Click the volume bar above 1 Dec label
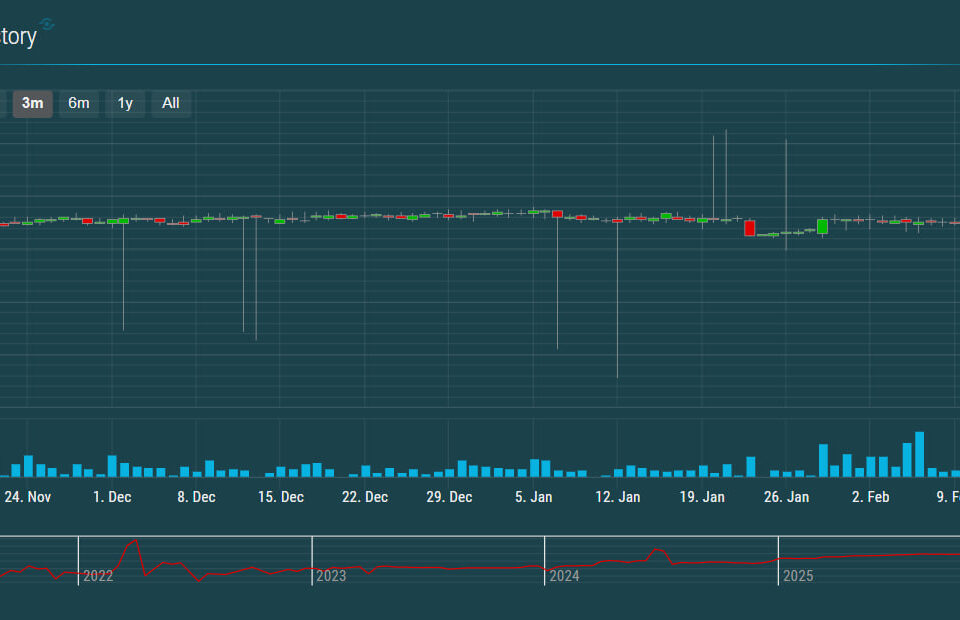Viewport: 960px width, 620px height. [111, 465]
